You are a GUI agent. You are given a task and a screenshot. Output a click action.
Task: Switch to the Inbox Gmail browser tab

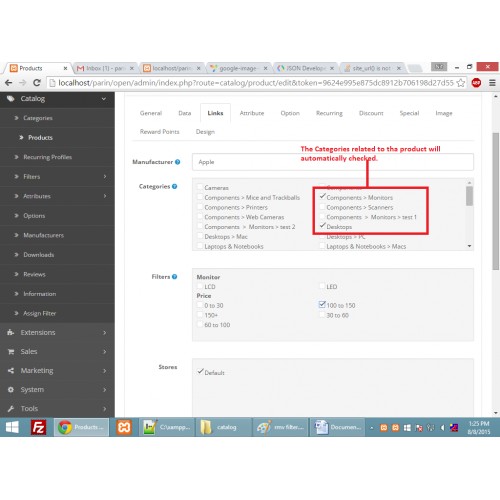click(x=105, y=68)
